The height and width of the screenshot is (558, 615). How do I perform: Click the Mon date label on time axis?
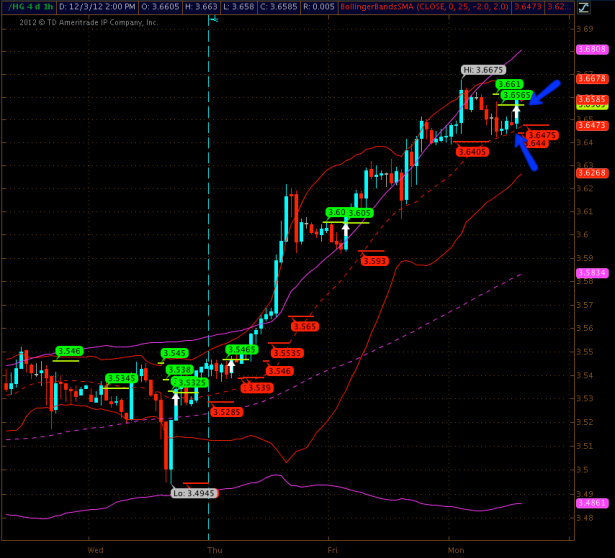tap(456, 550)
